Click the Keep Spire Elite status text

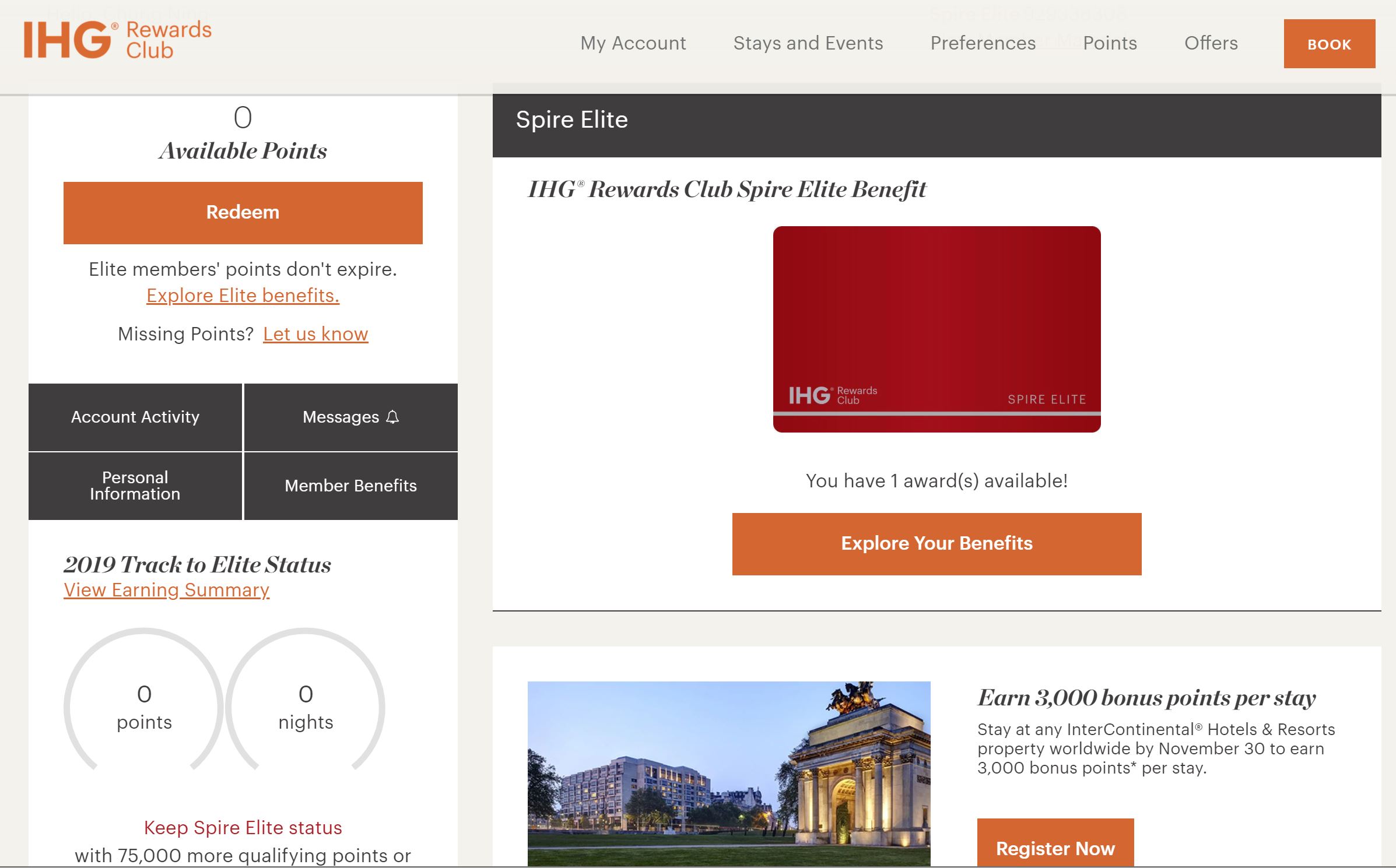click(243, 828)
